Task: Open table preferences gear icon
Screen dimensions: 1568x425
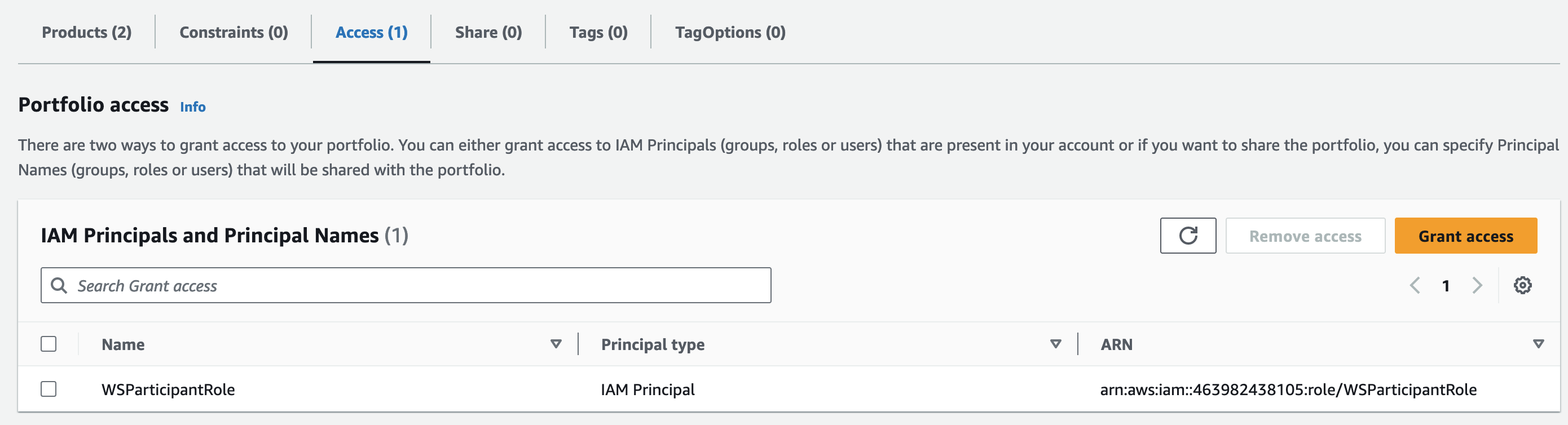Action: click(1522, 285)
